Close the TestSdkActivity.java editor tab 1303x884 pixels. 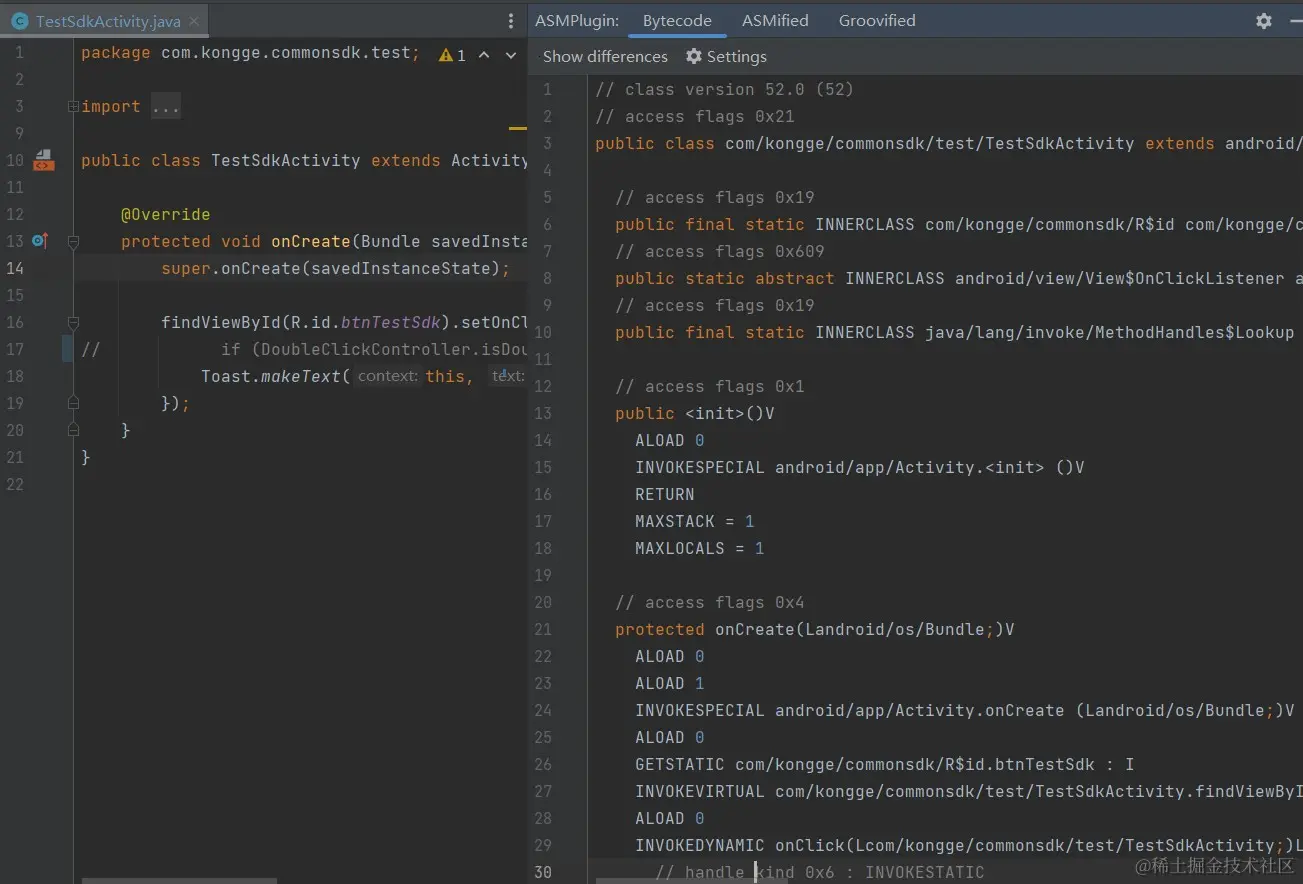[193, 21]
